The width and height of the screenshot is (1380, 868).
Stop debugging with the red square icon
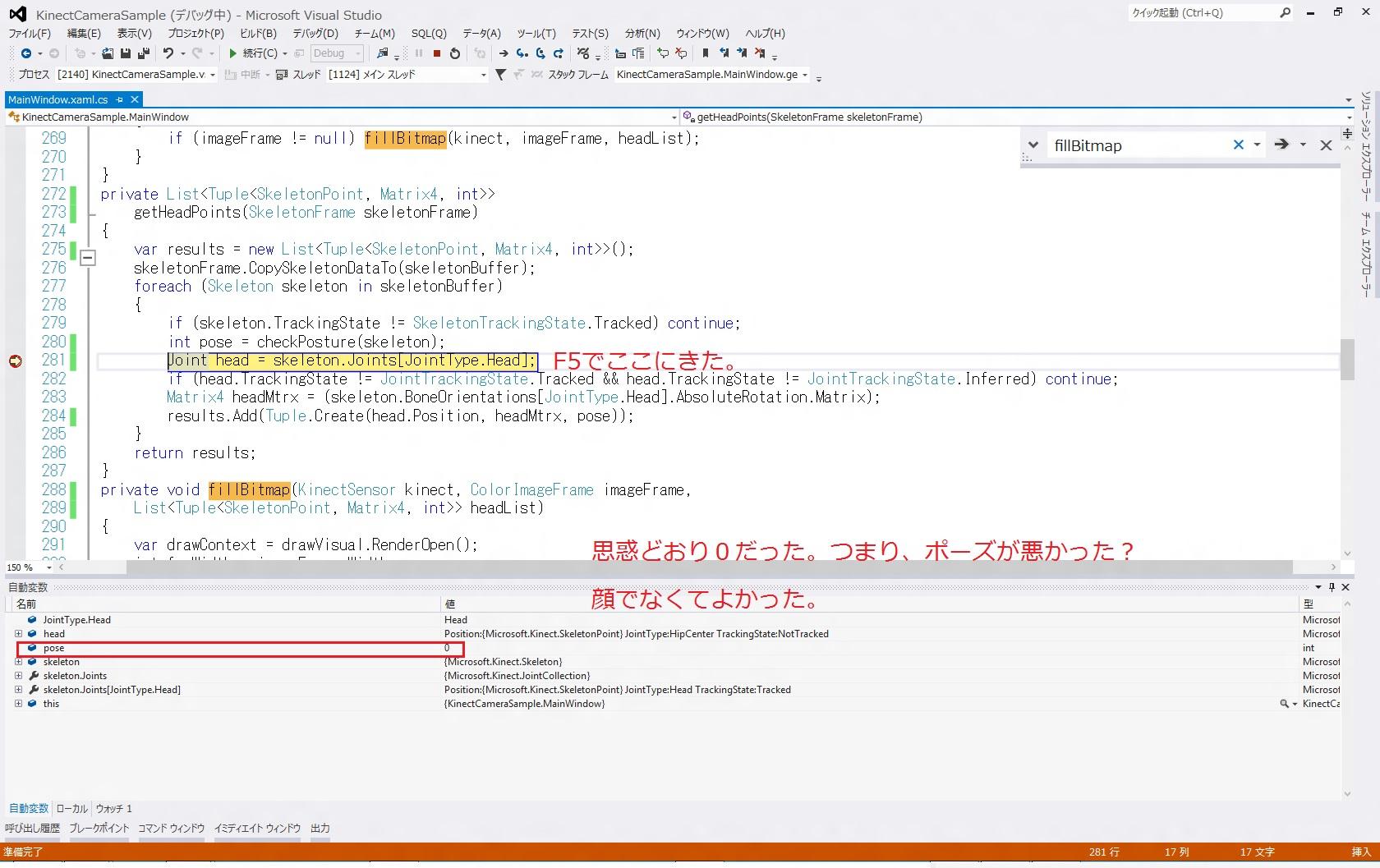[x=437, y=53]
